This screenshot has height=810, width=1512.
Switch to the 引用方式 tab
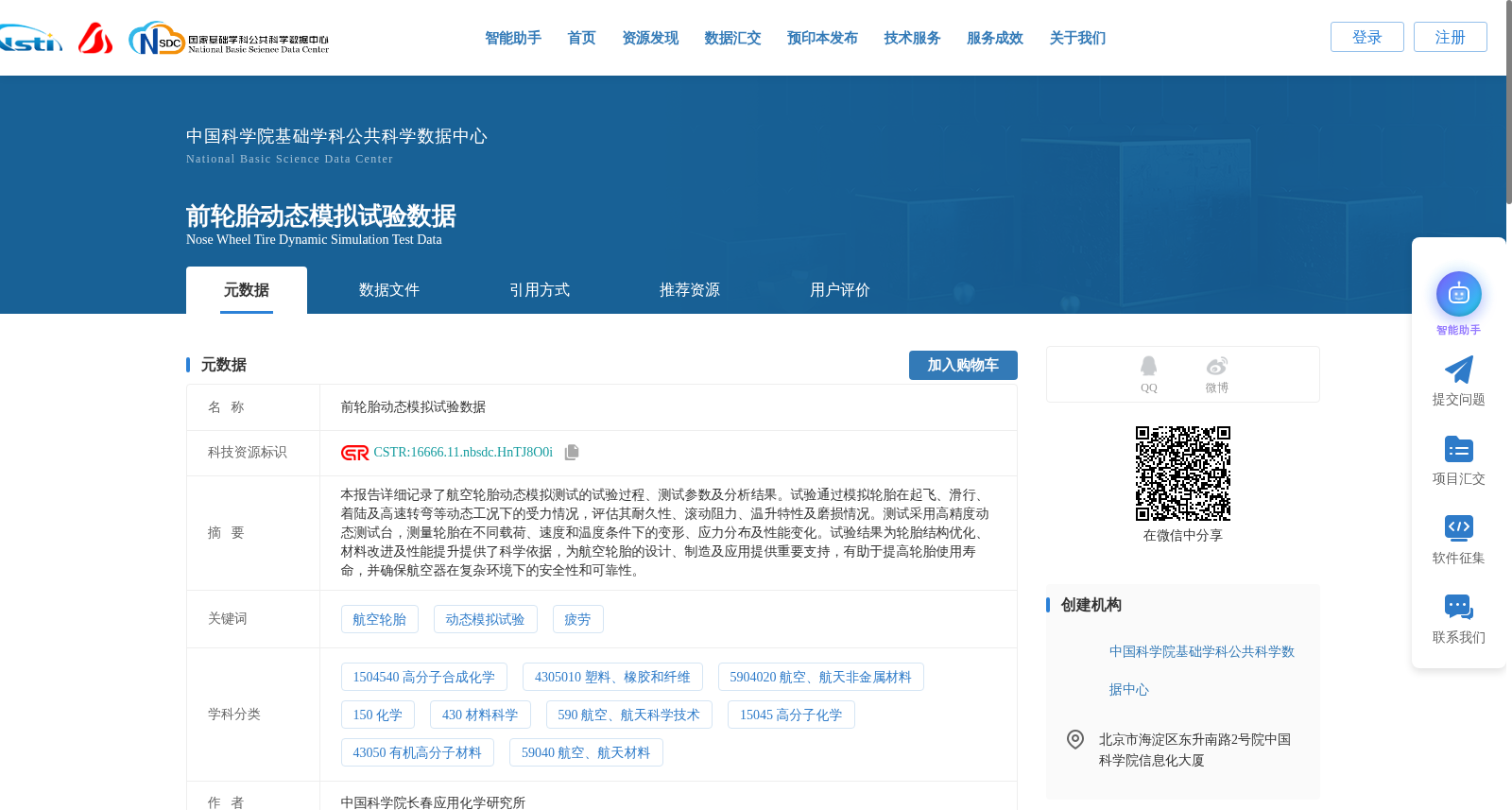tap(540, 290)
